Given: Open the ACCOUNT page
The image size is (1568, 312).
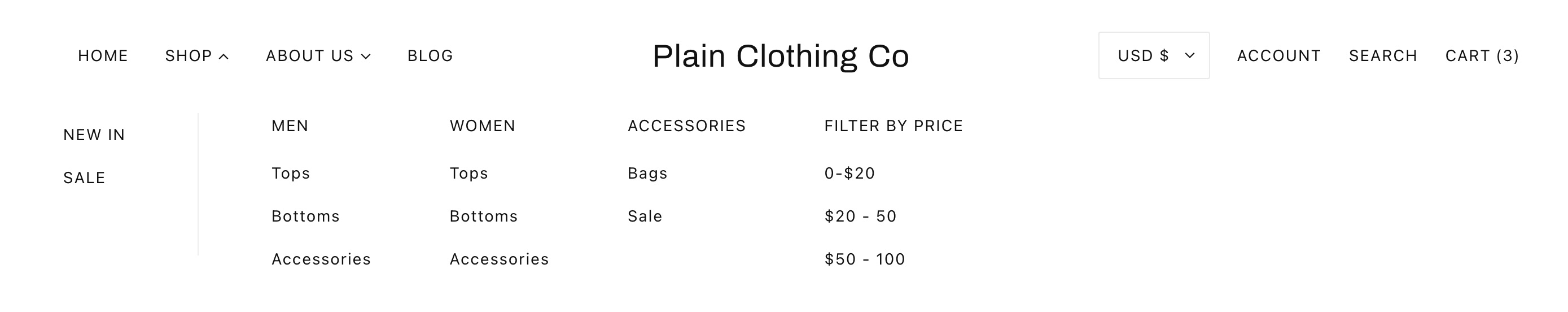Looking at the screenshot, I should 1279,55.
